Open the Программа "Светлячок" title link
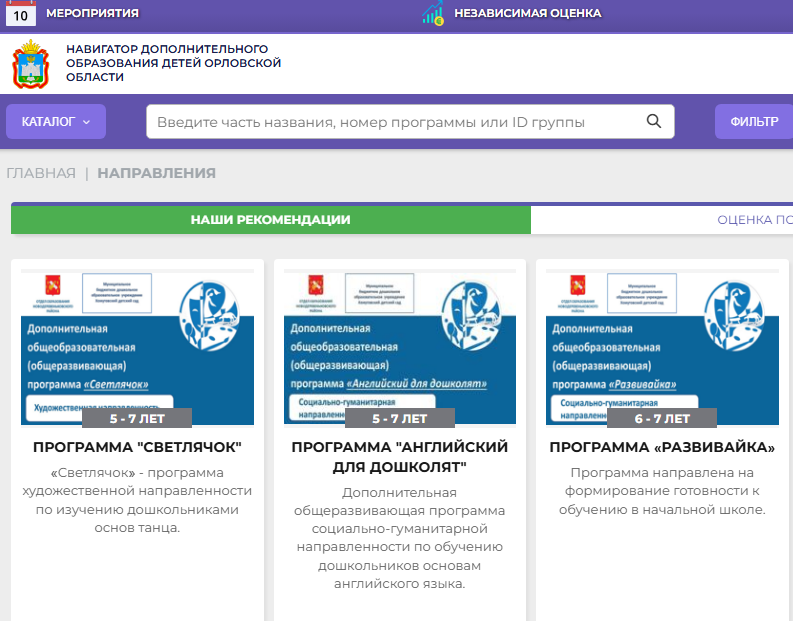 (x=137, y=447)
